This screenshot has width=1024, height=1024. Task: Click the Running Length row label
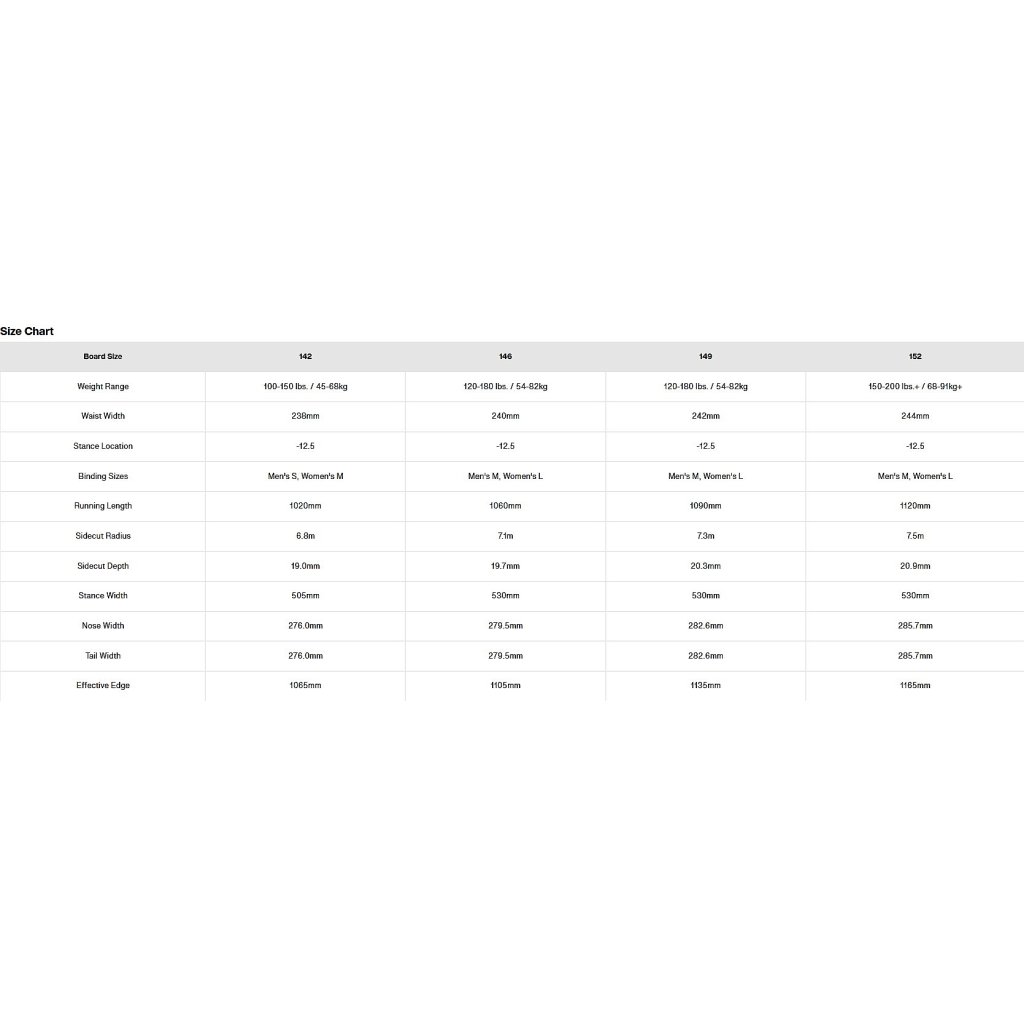coord(103,506)
